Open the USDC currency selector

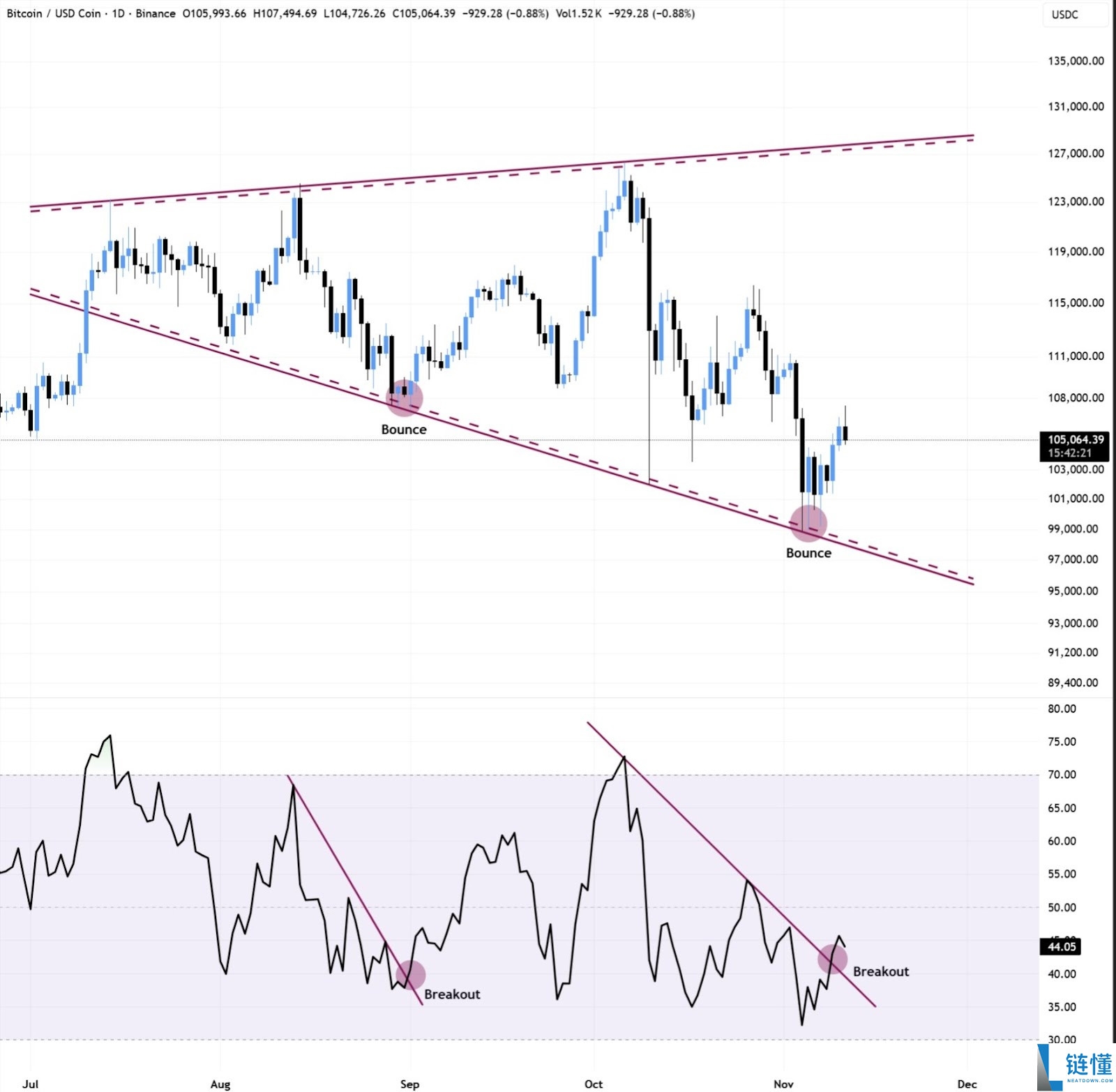click(x=1064, y=15)
